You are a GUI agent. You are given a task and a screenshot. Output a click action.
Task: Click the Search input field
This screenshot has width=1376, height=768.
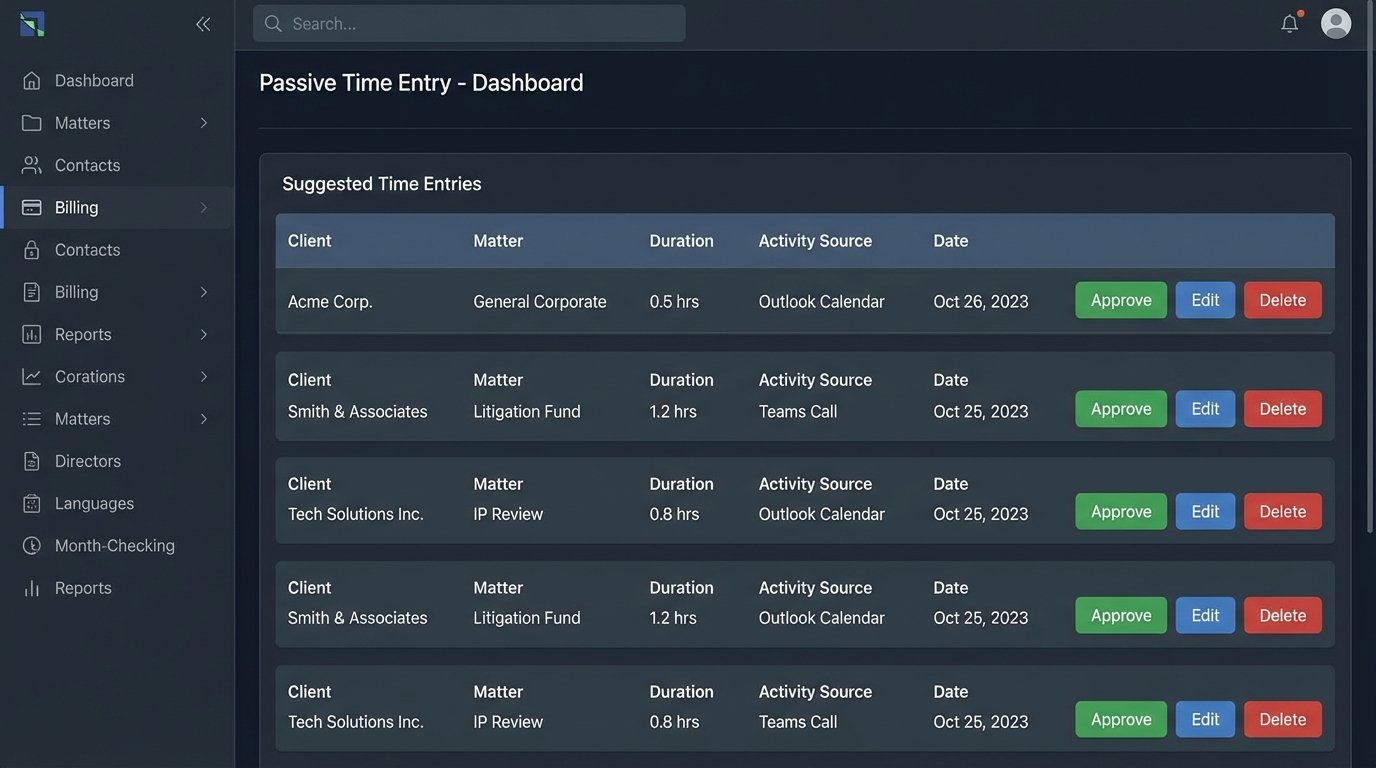pos(480,23)
